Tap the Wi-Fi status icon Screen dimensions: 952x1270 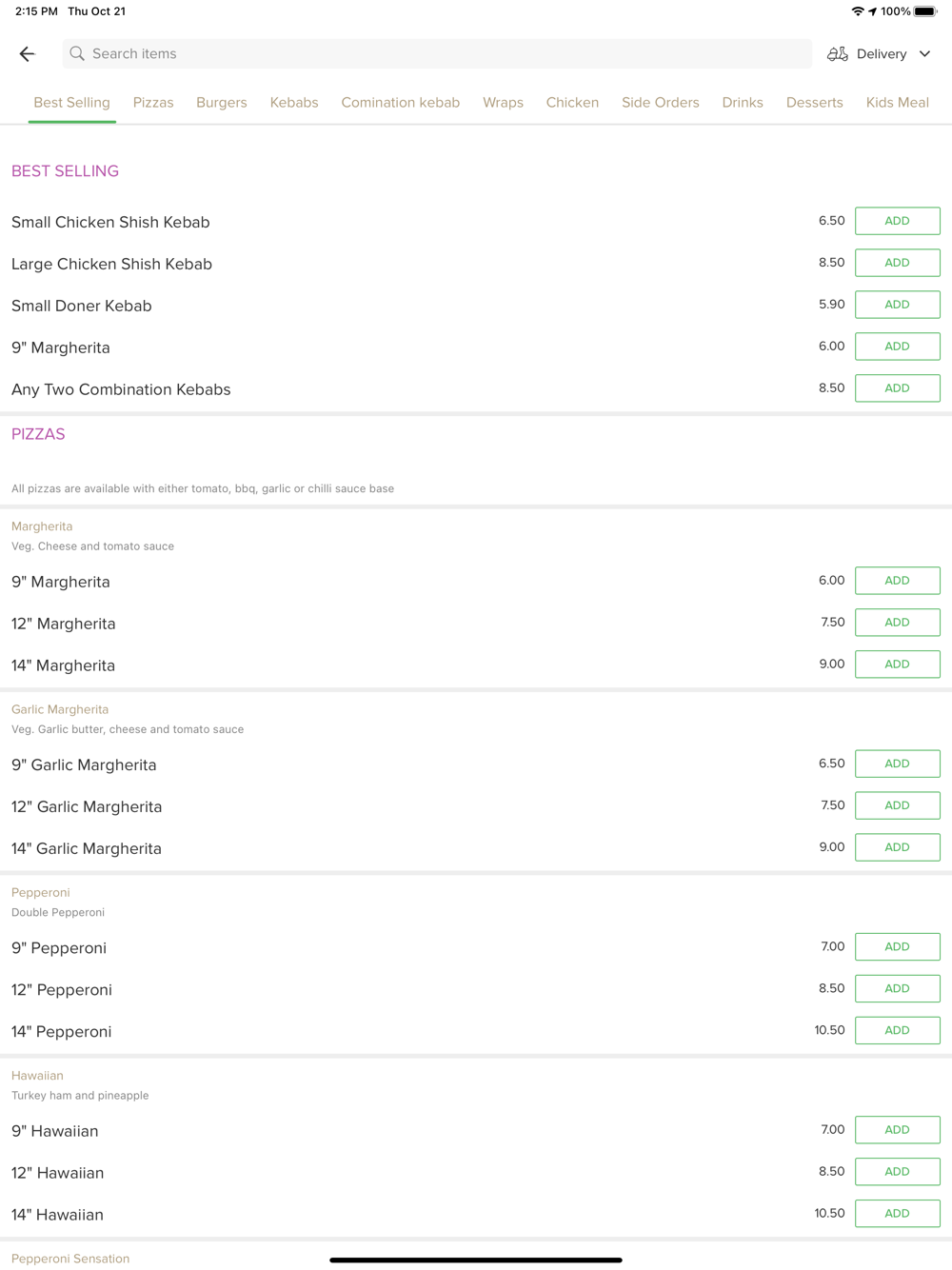coord(857,11)
